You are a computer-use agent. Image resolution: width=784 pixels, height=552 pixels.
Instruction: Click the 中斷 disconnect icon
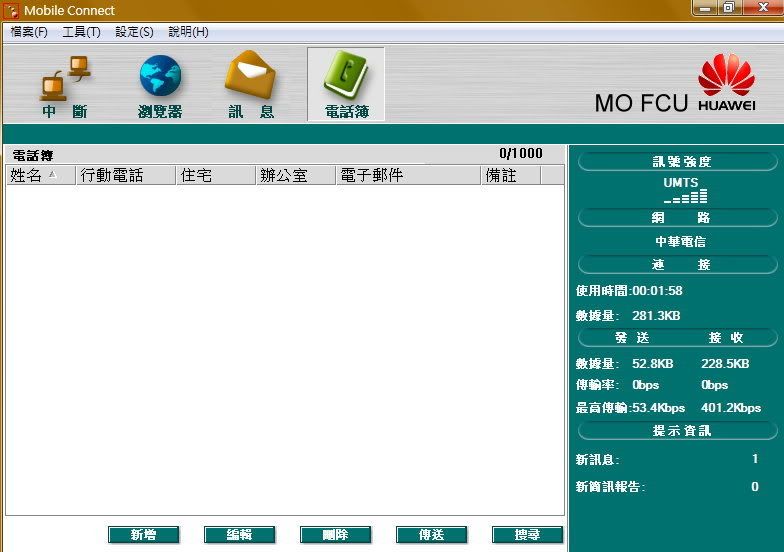click(64, 85)
